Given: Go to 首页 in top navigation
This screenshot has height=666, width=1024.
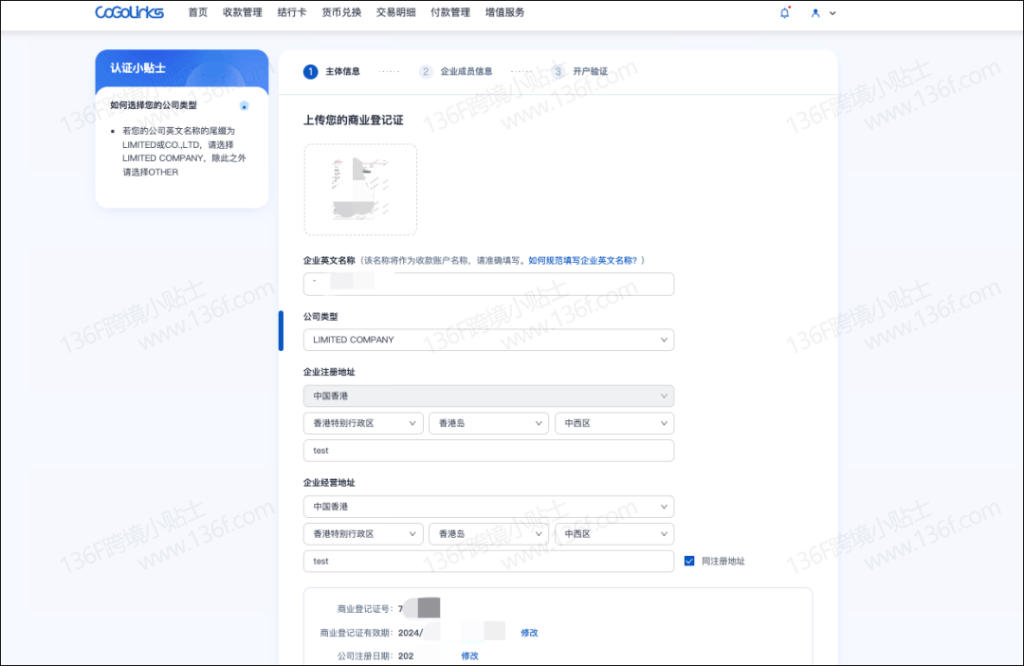Looking at the screenshot, I should [198, 12].
